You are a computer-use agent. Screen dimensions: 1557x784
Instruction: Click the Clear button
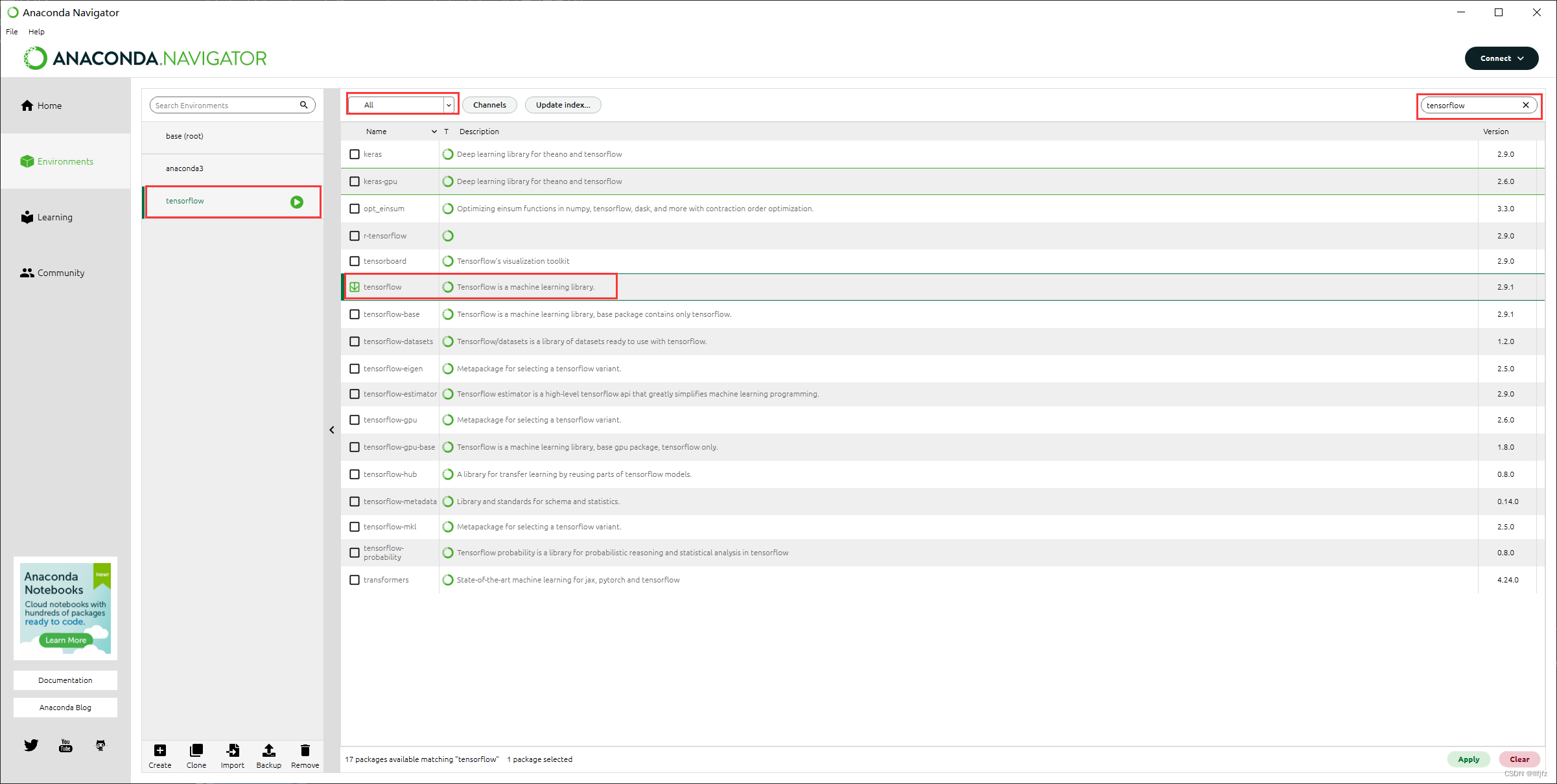click(x=1519, y=759)
